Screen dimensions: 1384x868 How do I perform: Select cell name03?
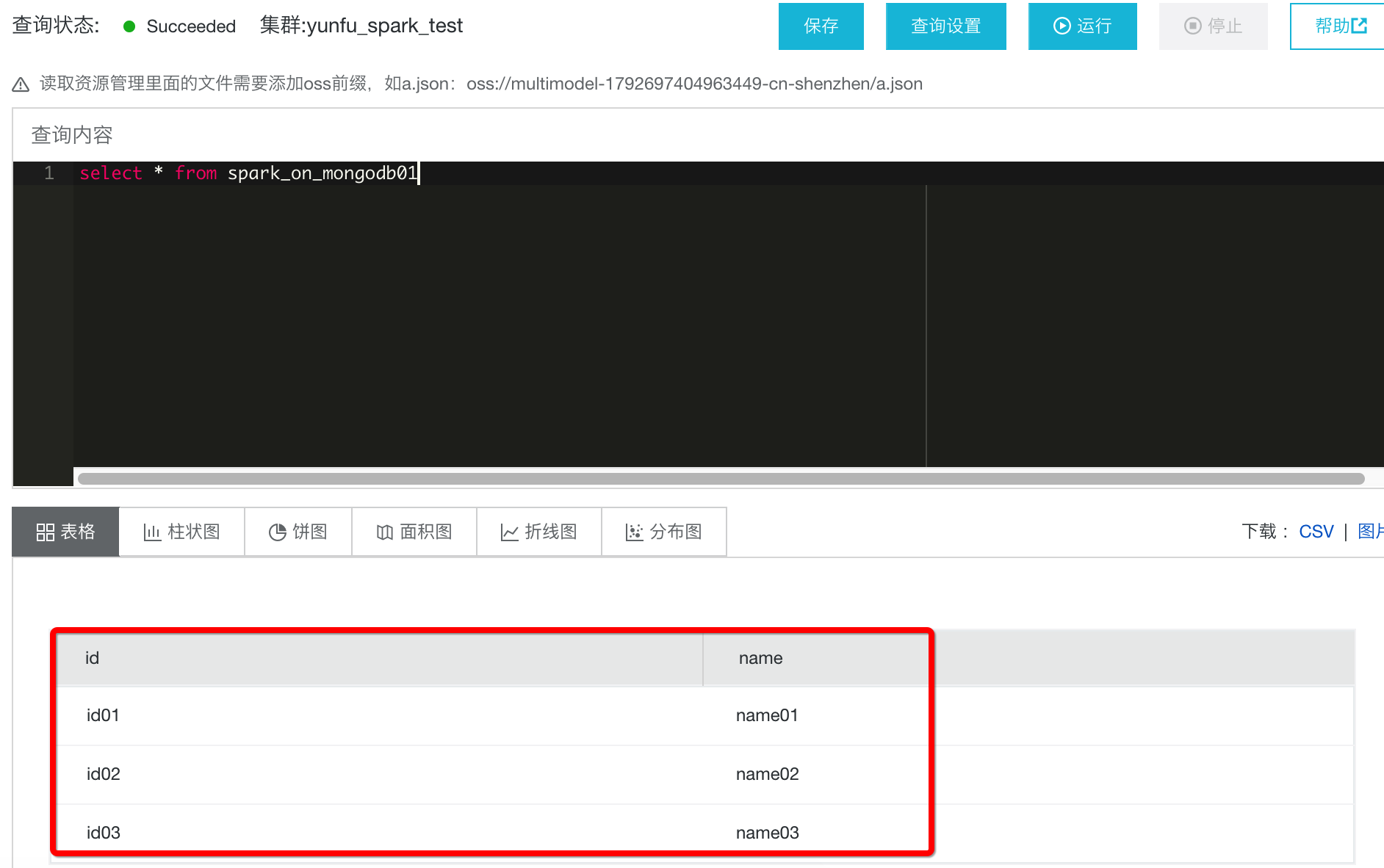click(767, 833)
